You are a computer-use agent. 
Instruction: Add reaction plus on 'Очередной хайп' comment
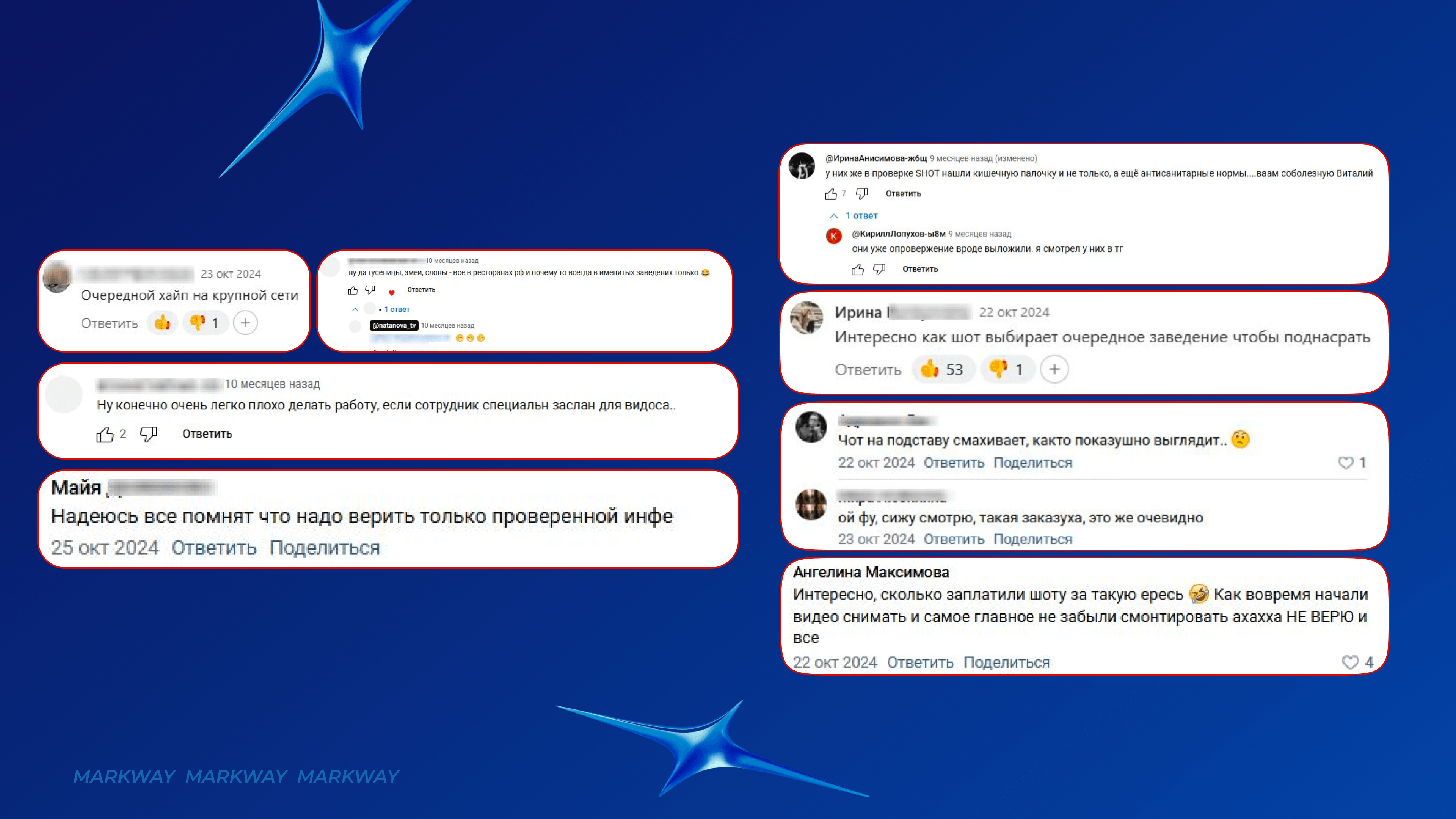(x=245, y=323)
